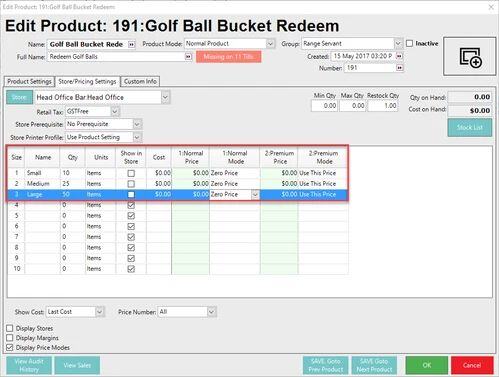
Task: Click the Min Qty input field
Action: click(x=324, y=106)
